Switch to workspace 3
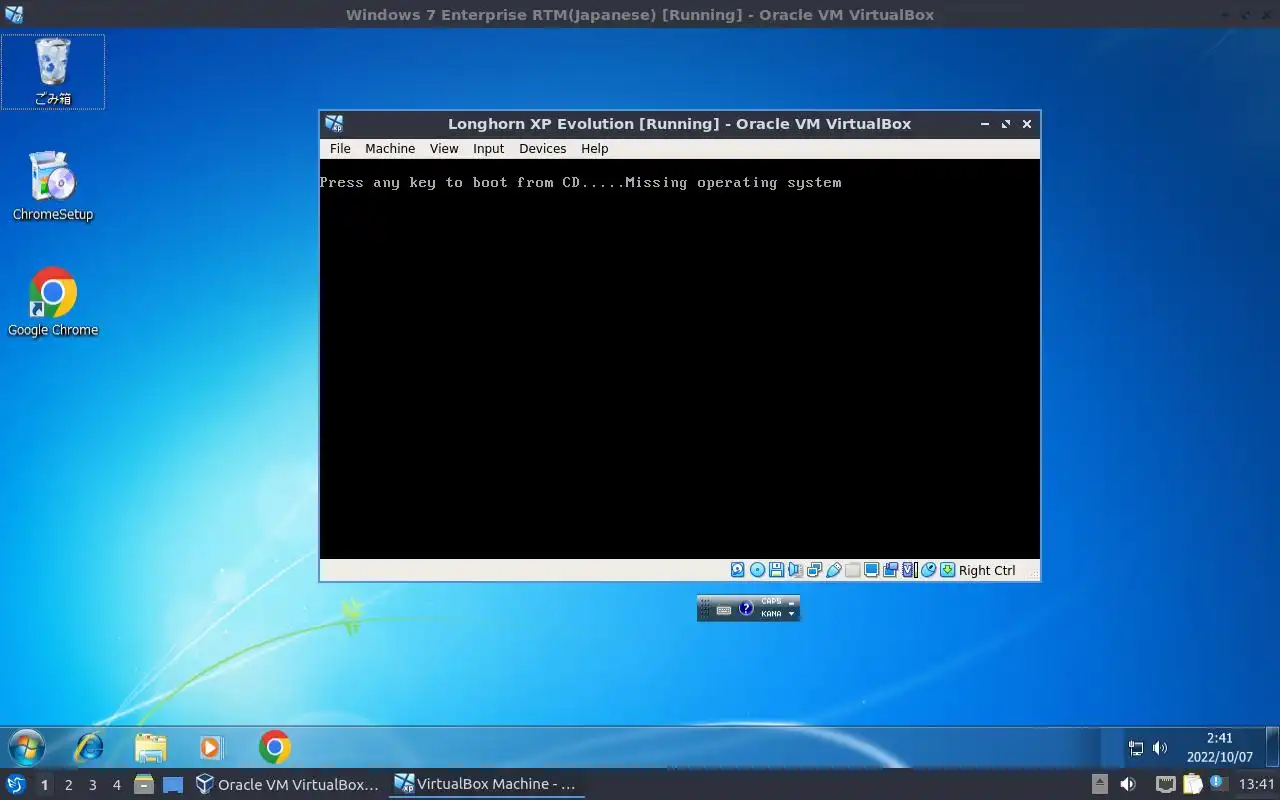This screenshot has width=1280, height=800. 92,785
